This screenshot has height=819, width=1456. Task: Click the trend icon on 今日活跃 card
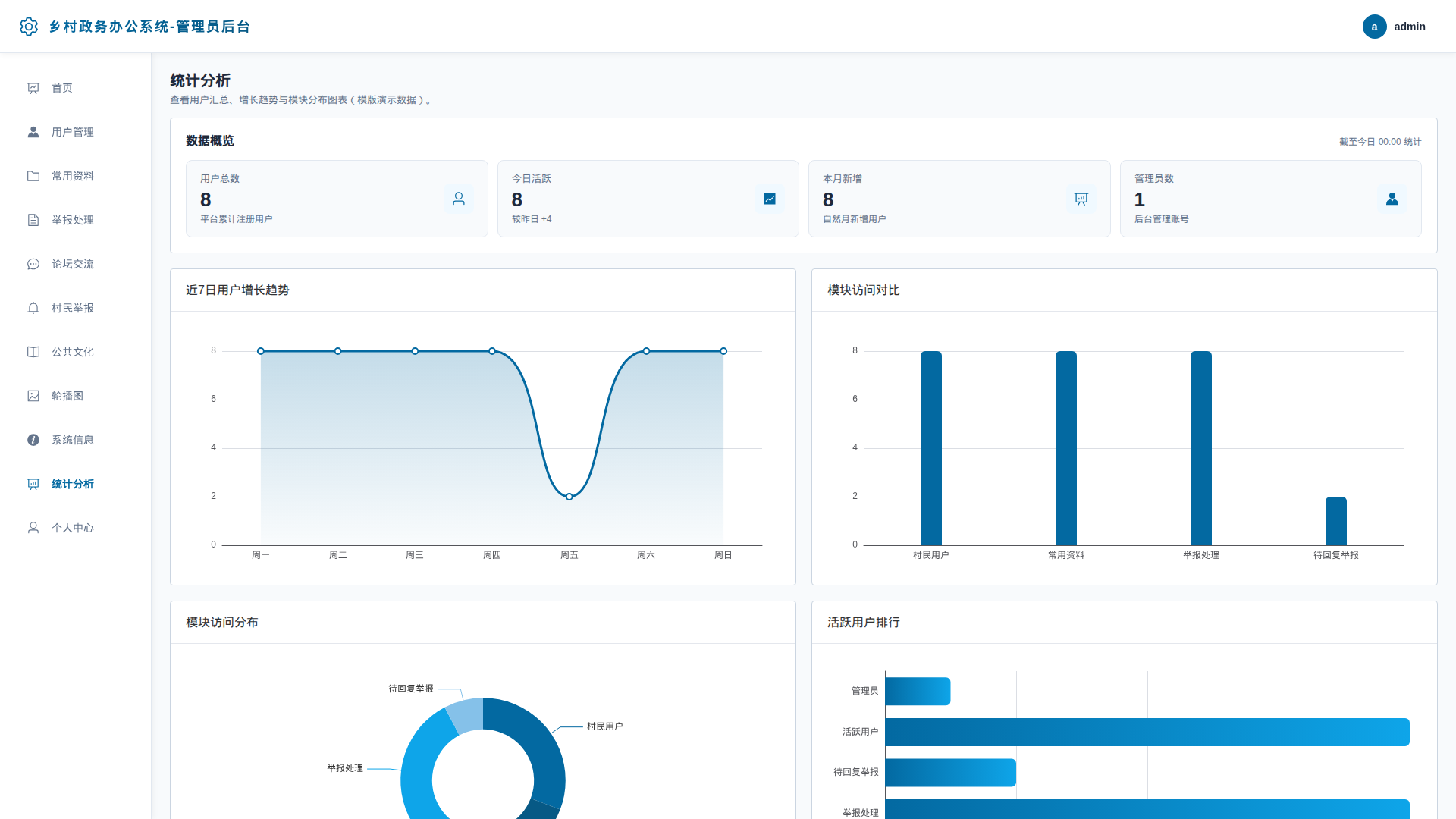[x=770, y=199]
